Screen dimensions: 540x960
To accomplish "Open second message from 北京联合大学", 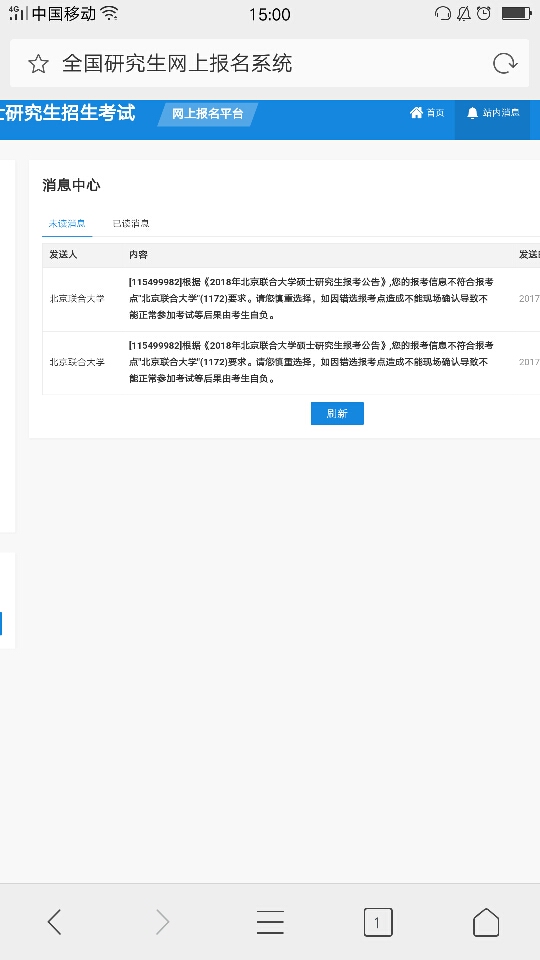I will [291, 362].
